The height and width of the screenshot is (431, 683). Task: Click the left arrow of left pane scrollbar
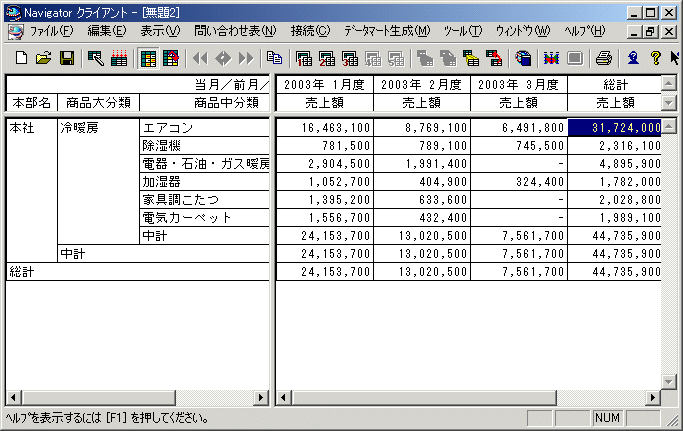[x=14, y=397]
